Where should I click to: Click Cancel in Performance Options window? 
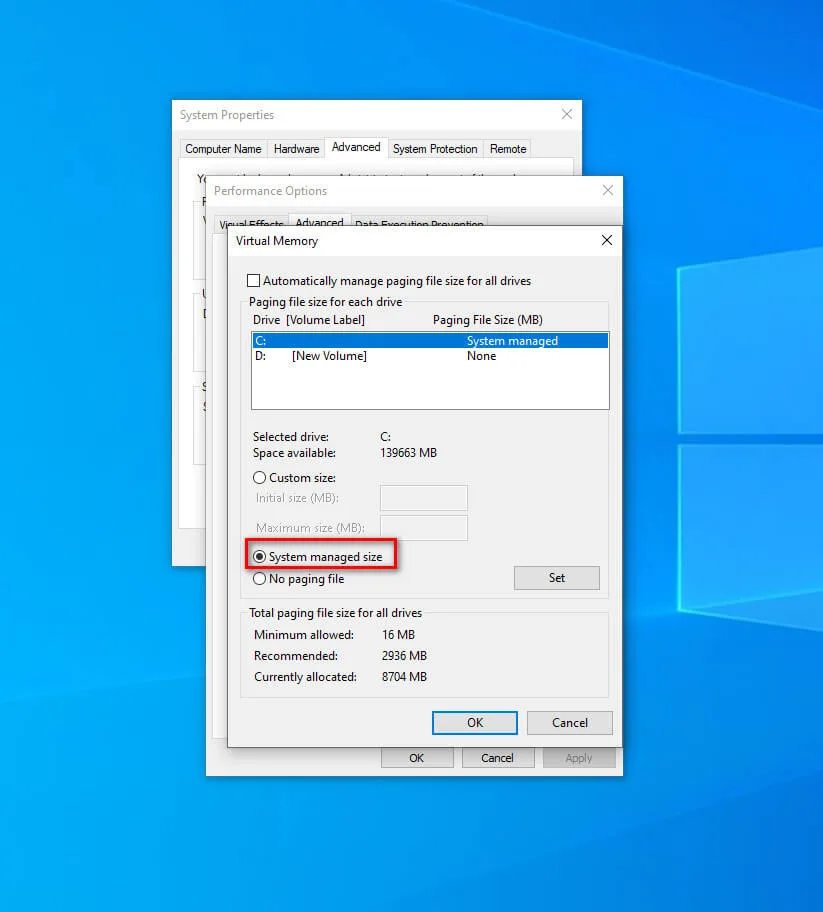(x=497, y=758)
